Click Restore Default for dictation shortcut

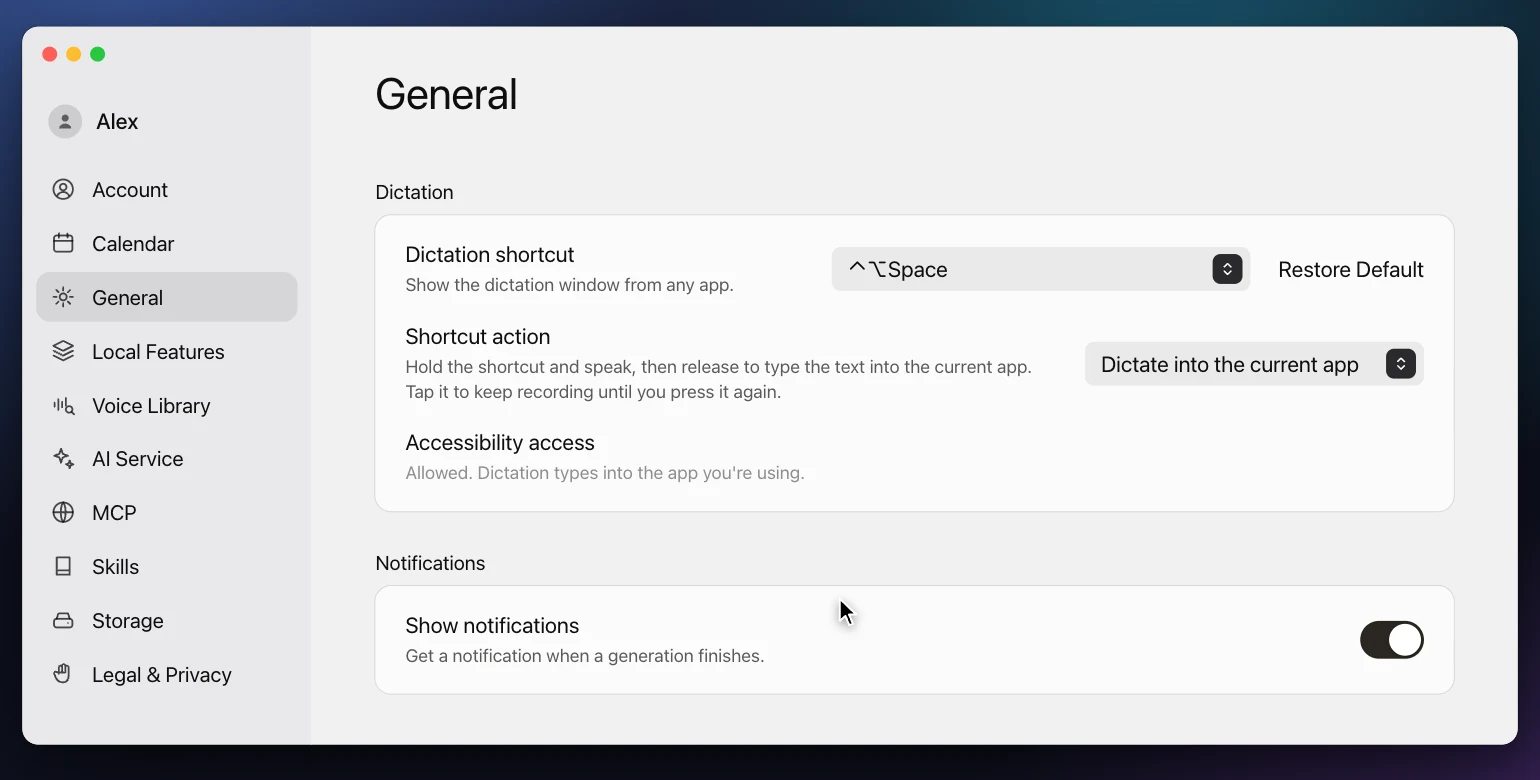click(x=1351, y=270)
